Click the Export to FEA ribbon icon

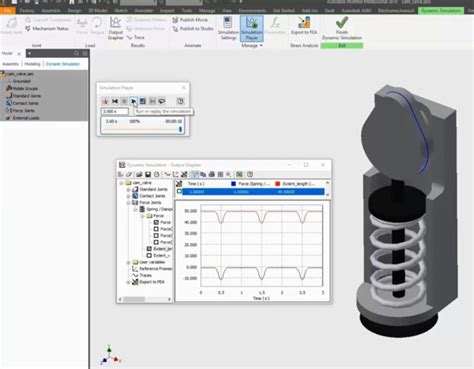304,25
